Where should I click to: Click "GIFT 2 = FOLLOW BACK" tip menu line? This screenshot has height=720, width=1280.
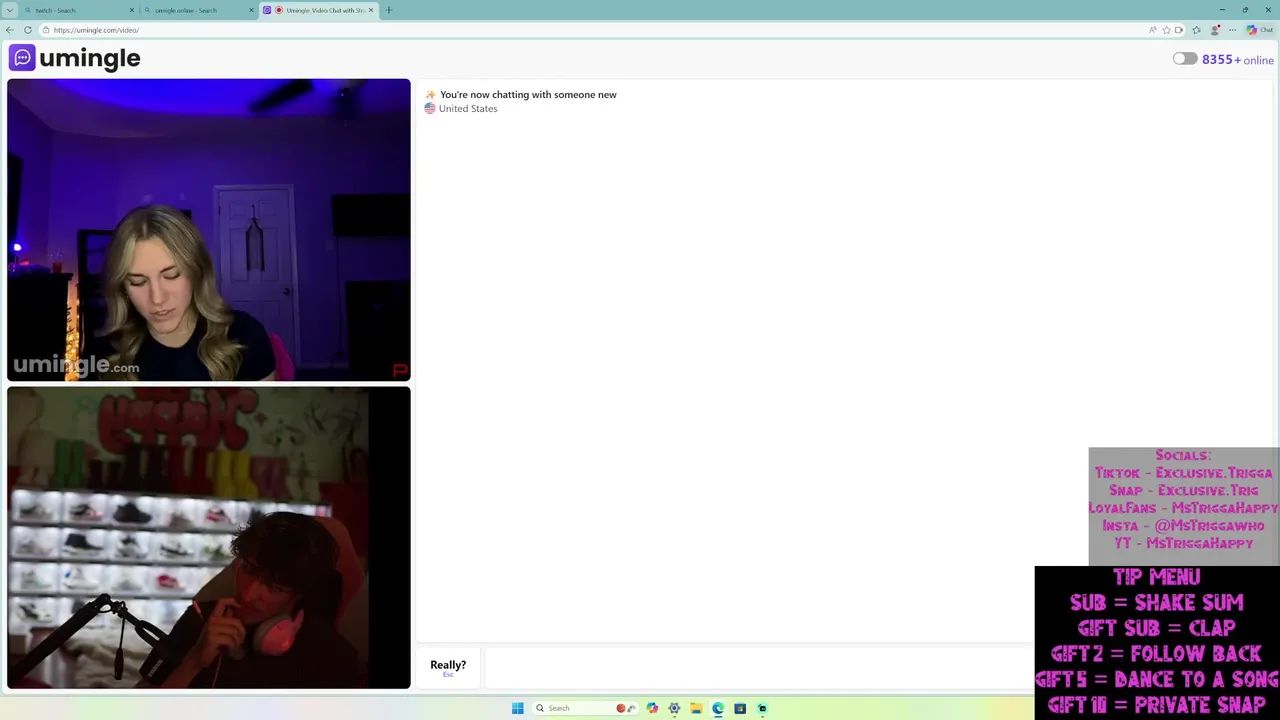point(1156,654)
